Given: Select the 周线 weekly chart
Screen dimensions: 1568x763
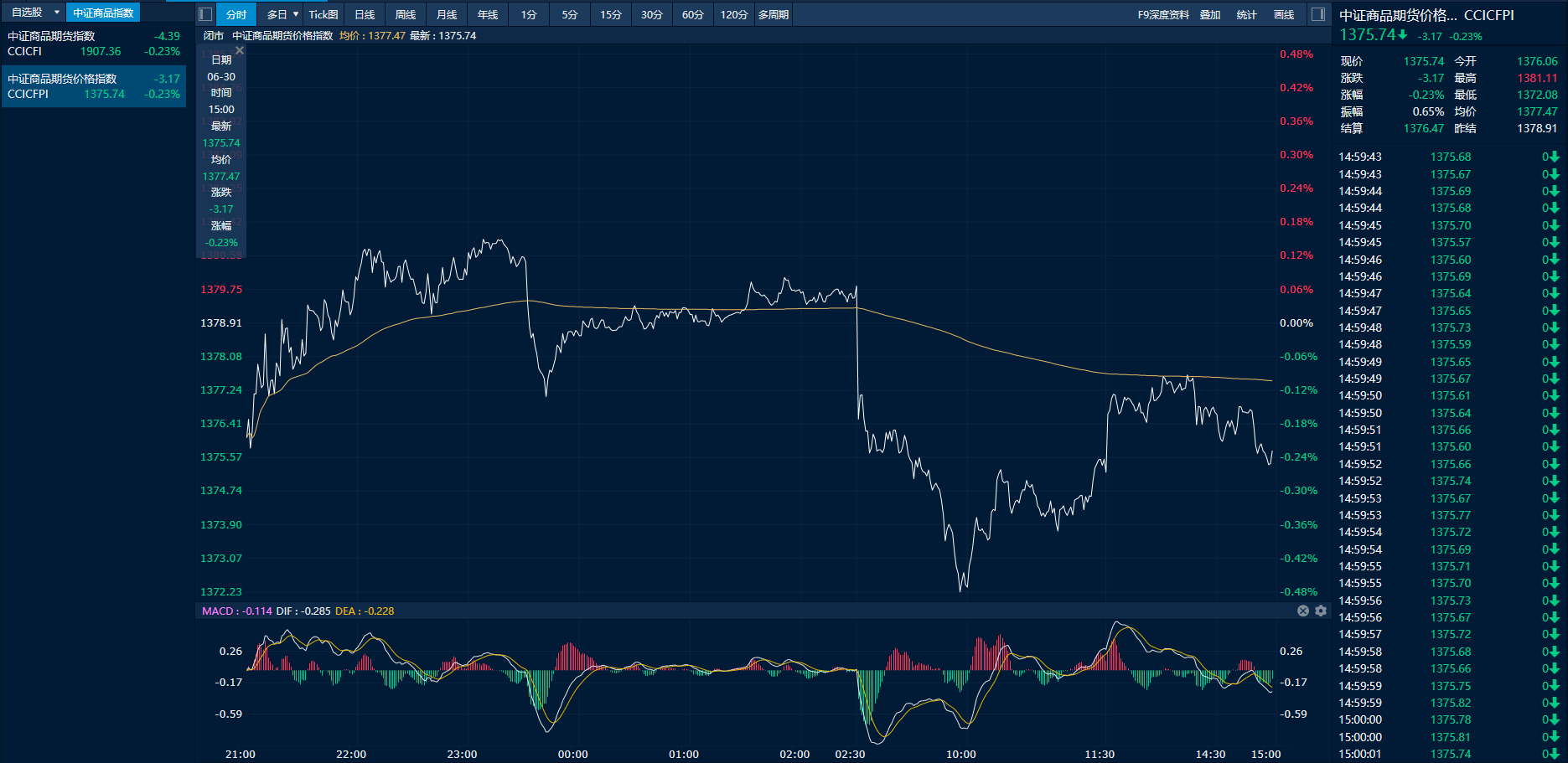Looking at the screenshot, I should pos(406,14).
